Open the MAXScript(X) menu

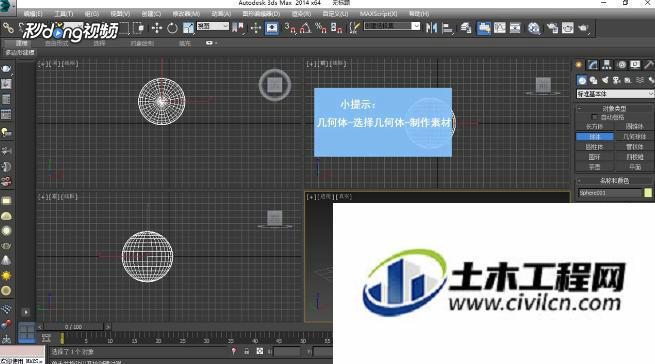pyautogui.click(x=378, y=14)
